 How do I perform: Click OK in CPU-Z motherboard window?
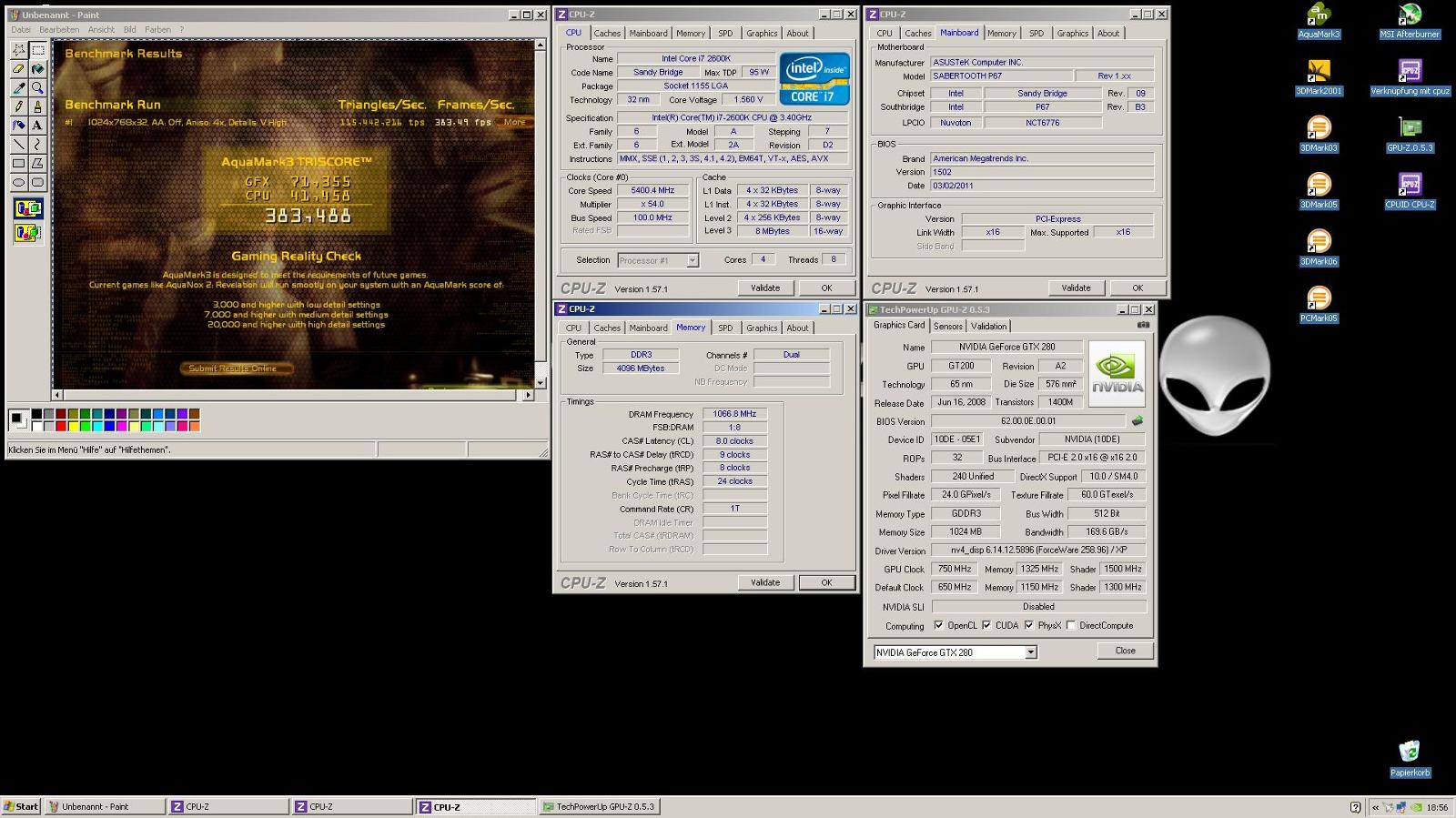(x=1137, y=288)
